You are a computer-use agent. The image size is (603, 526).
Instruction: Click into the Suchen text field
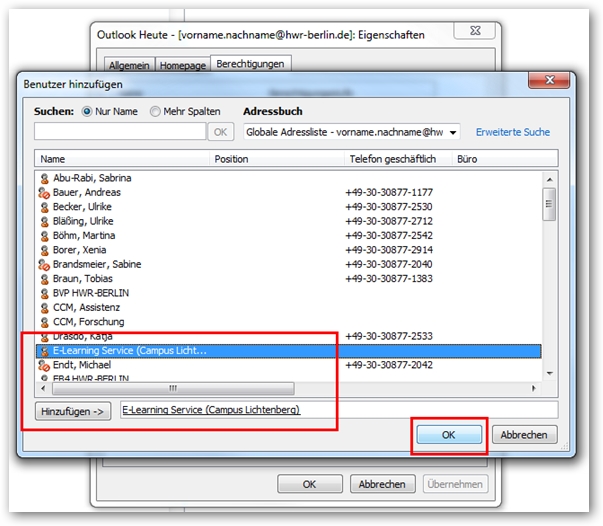[120, 132]
